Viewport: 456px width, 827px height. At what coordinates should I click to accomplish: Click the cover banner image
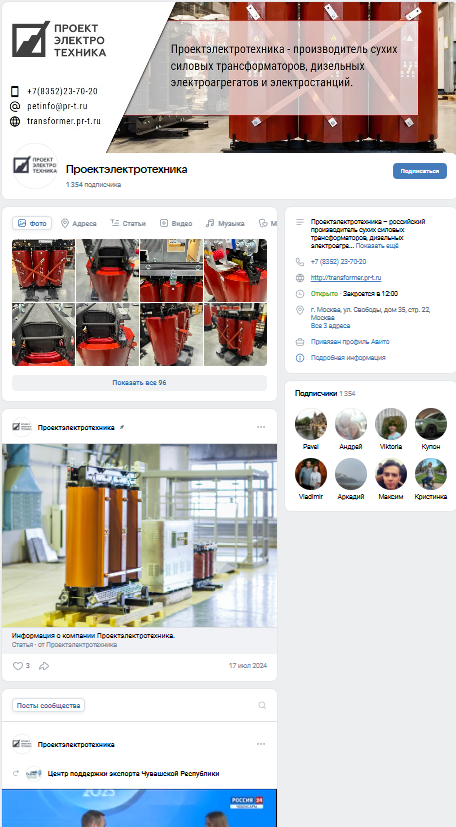coord(229,77)
